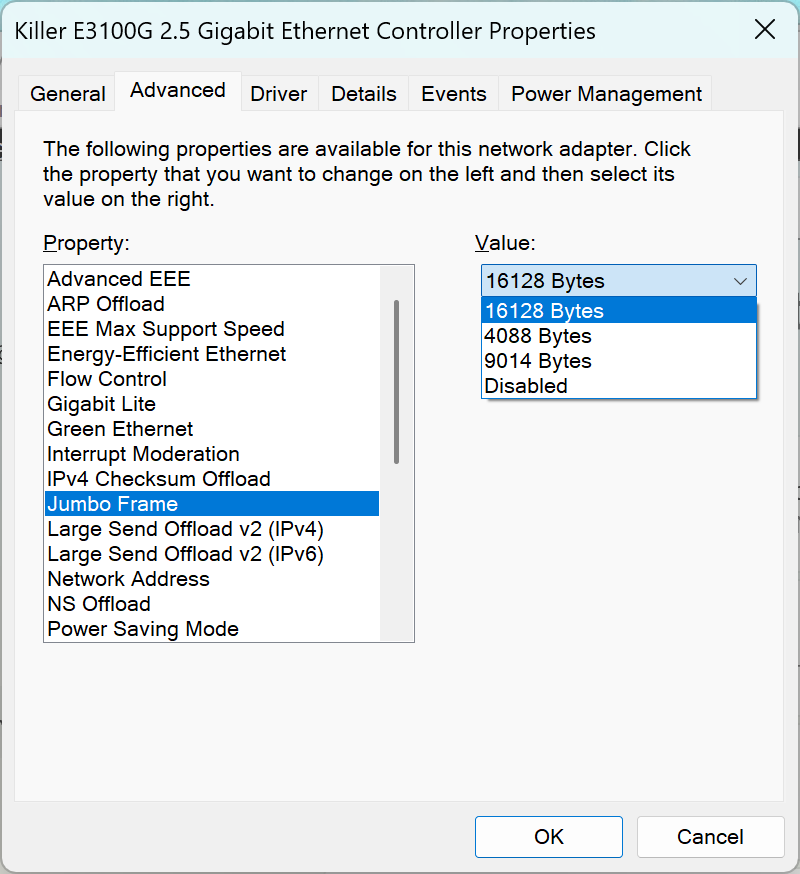800x874 pixels.
Task: Select ARP Offload property
Action: point(212,304)
